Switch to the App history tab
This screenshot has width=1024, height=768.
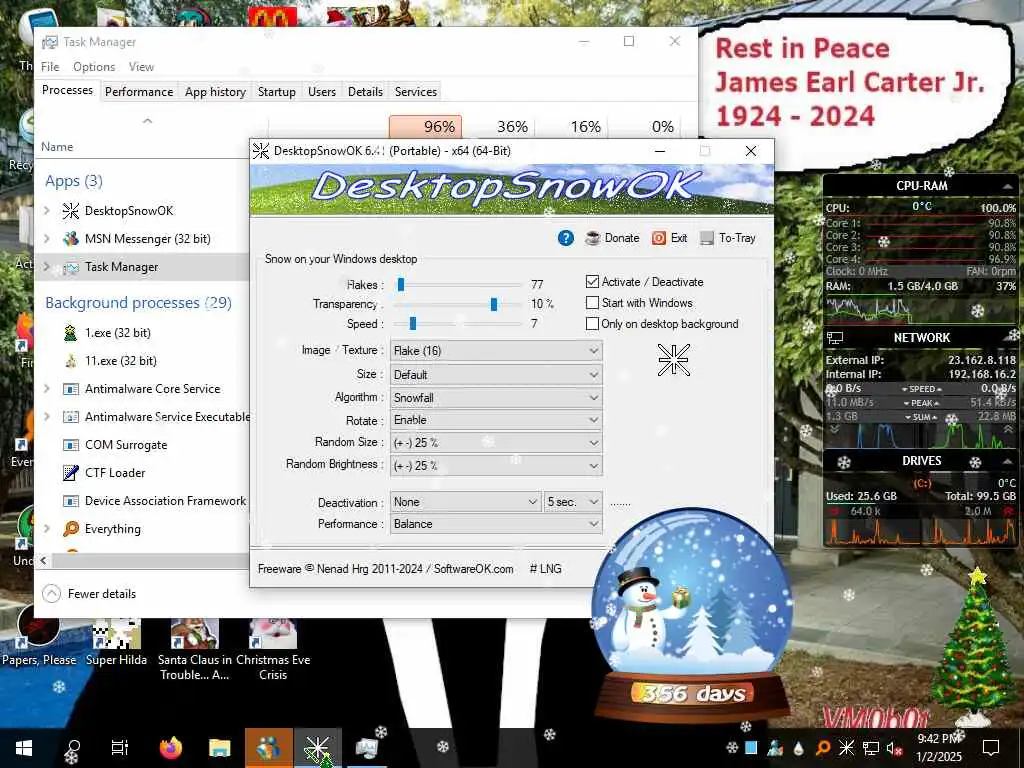click(x=216, y=92)
